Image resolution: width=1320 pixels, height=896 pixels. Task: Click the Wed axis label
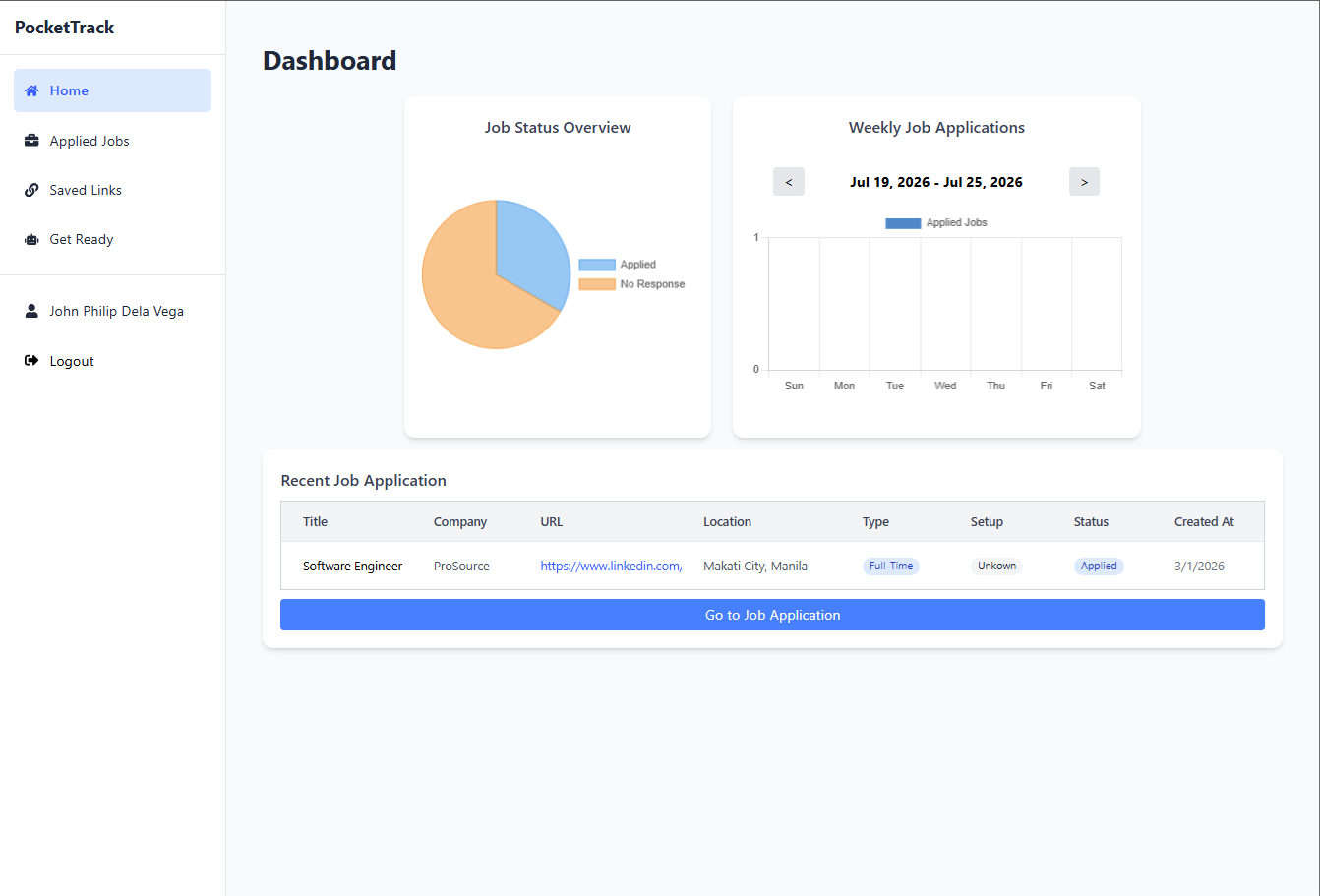click(945, 386)
